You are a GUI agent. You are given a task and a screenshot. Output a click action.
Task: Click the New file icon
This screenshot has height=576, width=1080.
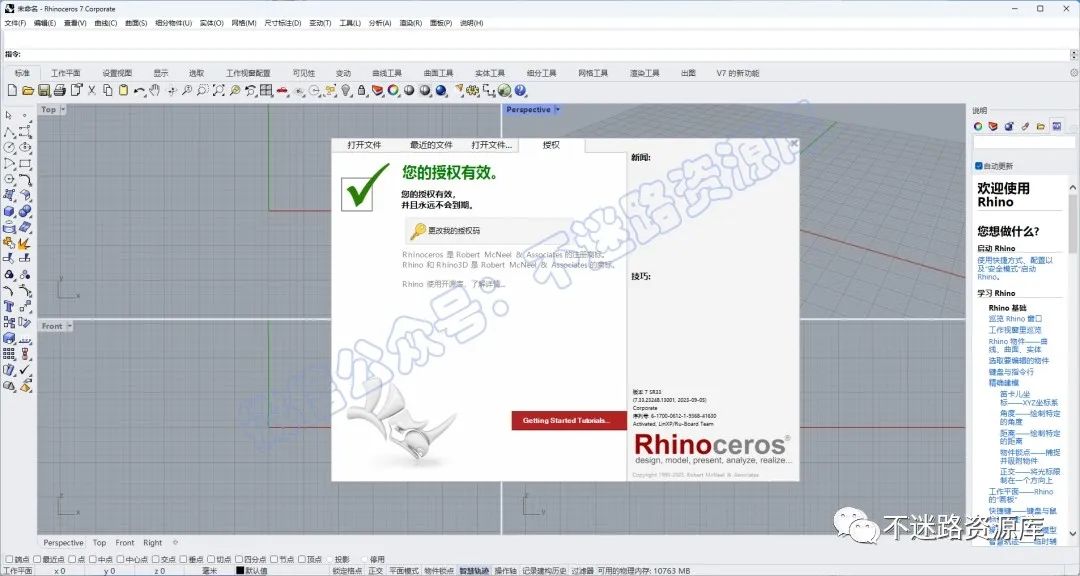[x=12, y=90]
